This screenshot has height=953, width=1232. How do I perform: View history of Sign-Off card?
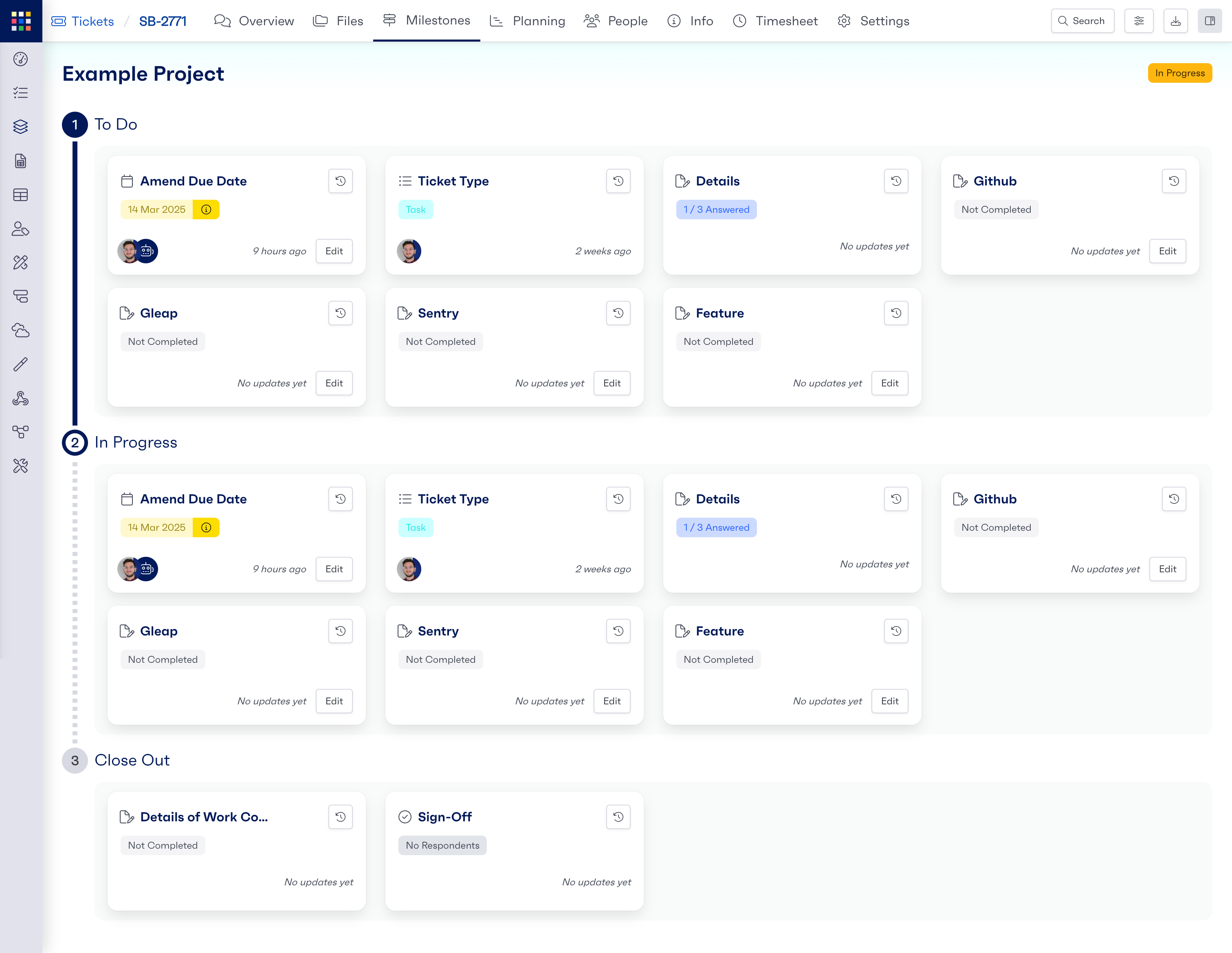pyautogui.click(x=618, y=817)
